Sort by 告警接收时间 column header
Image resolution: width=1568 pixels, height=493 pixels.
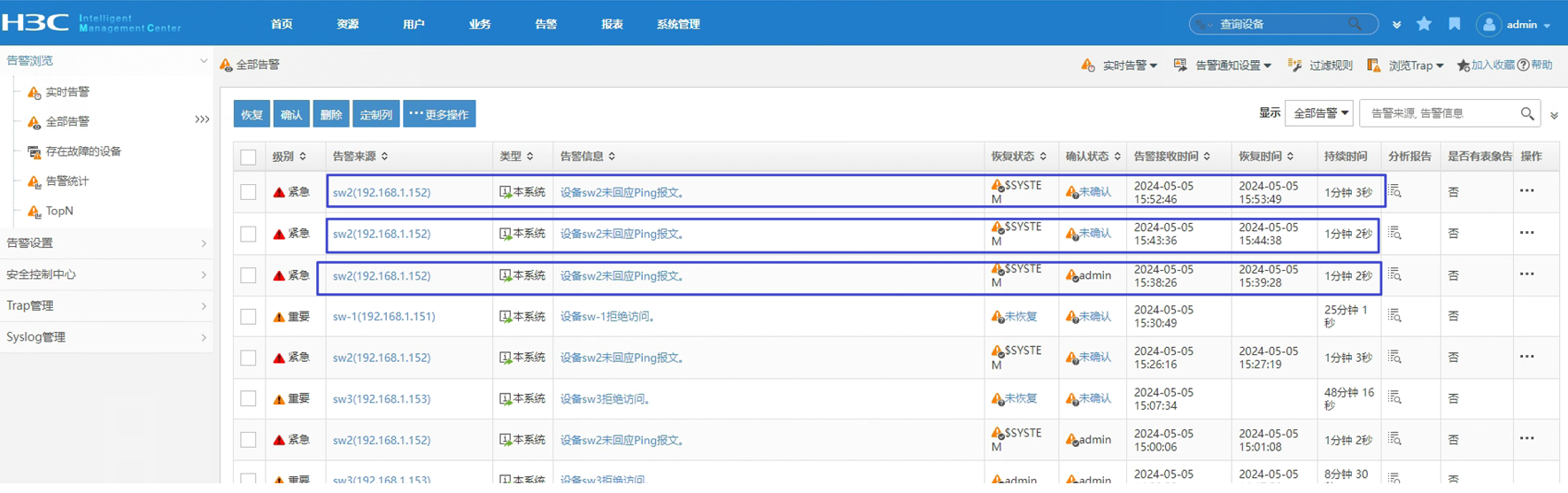pos(1170,156)
